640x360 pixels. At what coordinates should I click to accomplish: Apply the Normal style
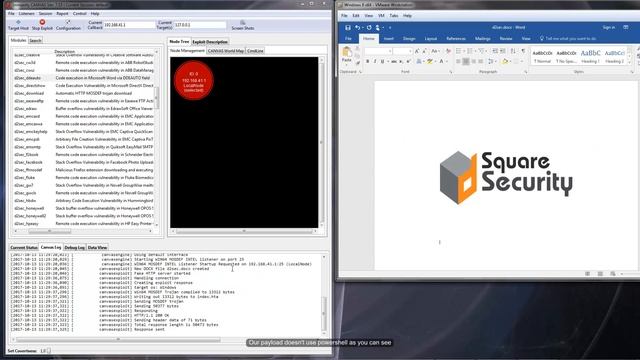pos(542,56)
